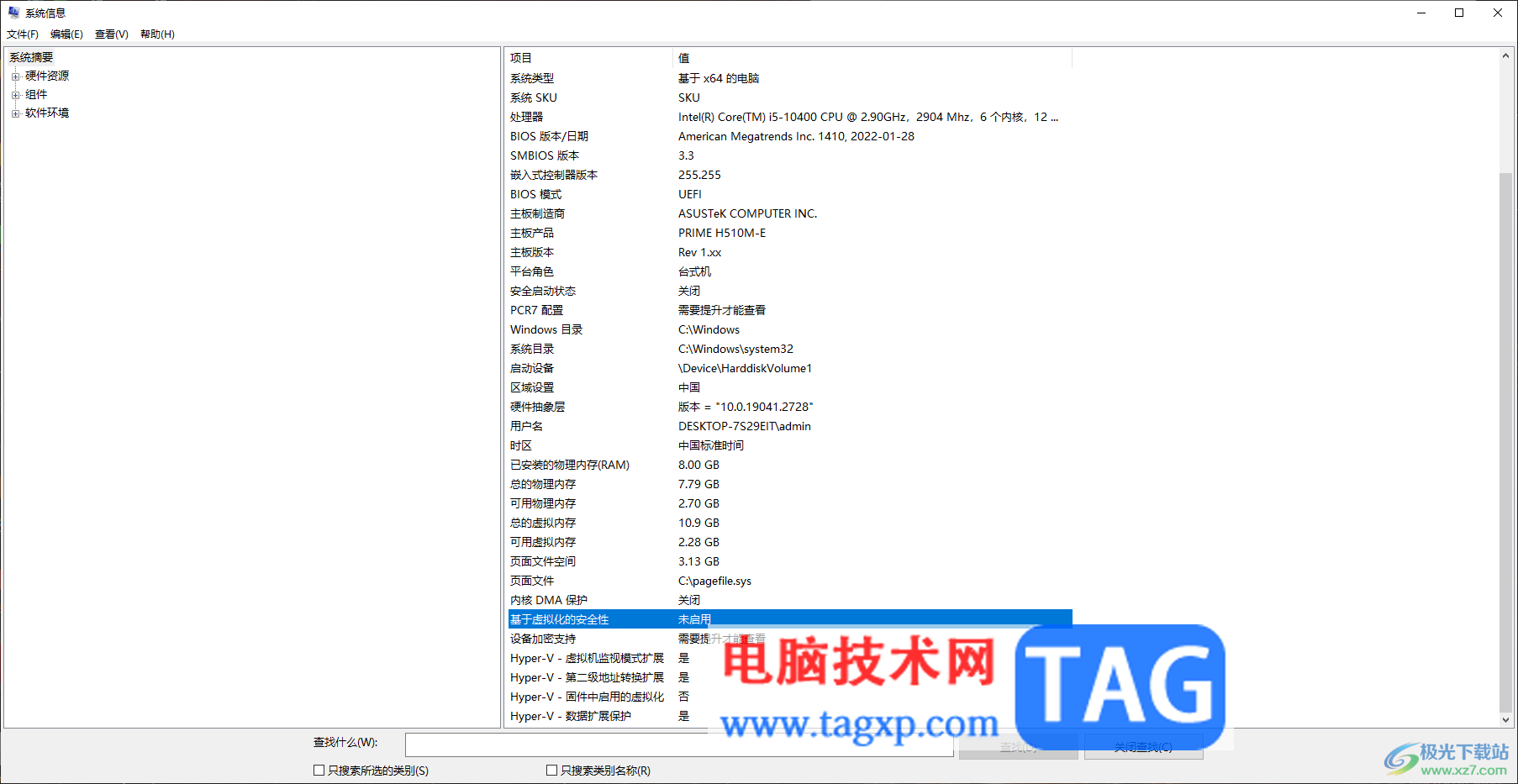Toggle 只搜索类别名称(R) checkbox
Image resolution: width=1518 pixels, height=784 pixels.
pos(551,770)
